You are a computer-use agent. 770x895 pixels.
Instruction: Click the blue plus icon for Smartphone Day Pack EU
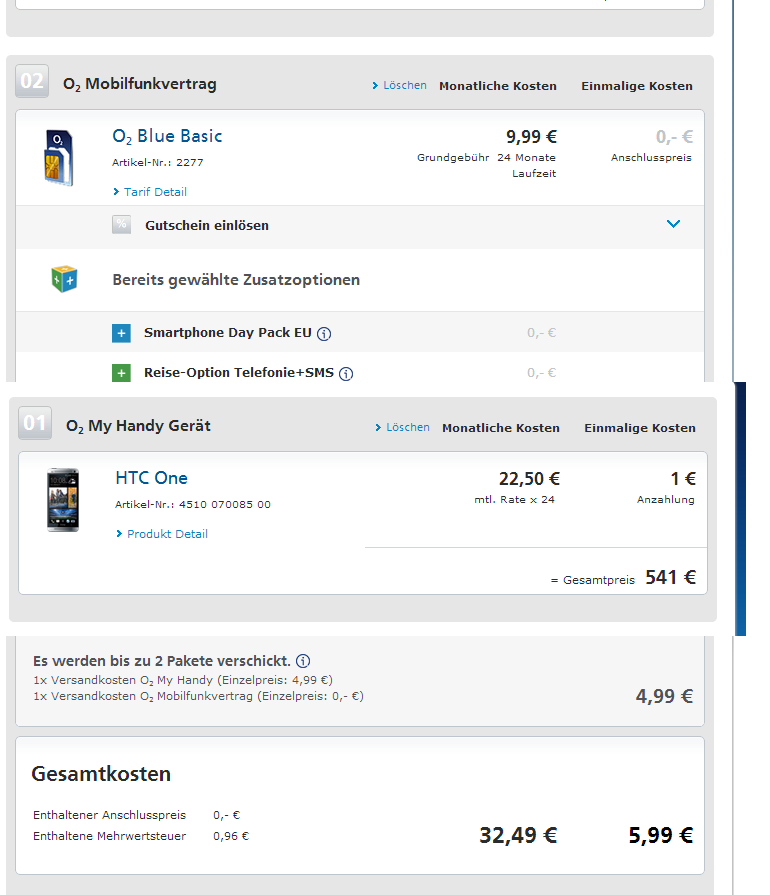(x=121, y=333)
